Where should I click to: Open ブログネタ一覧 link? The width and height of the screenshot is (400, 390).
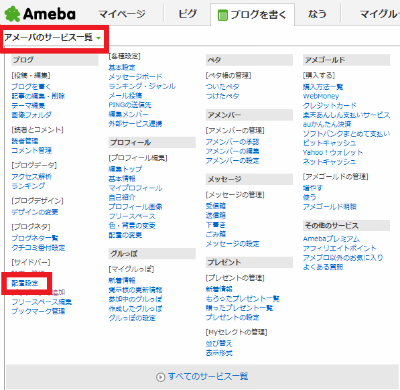[x=35, y=238]
